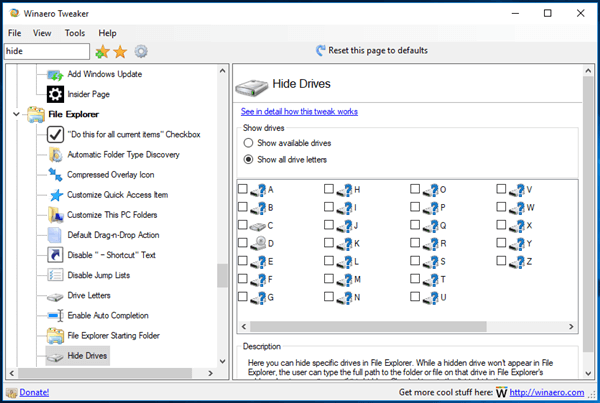Click the drive list horizontal scrollbar thumb

pos(368,326)
